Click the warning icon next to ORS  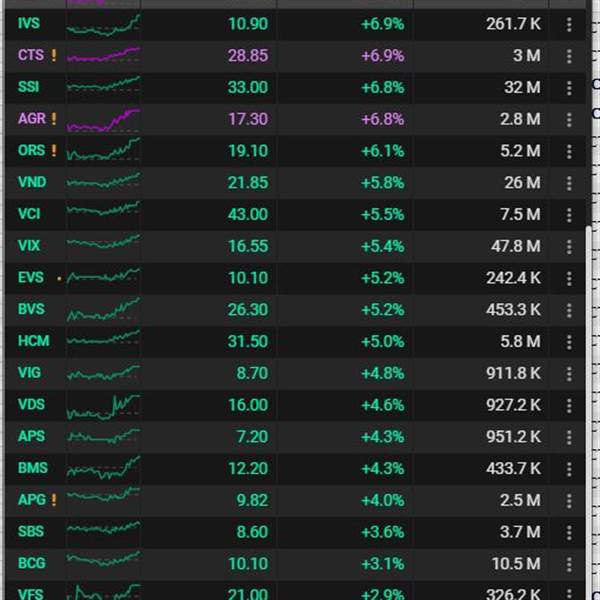(x=54, y=150)
